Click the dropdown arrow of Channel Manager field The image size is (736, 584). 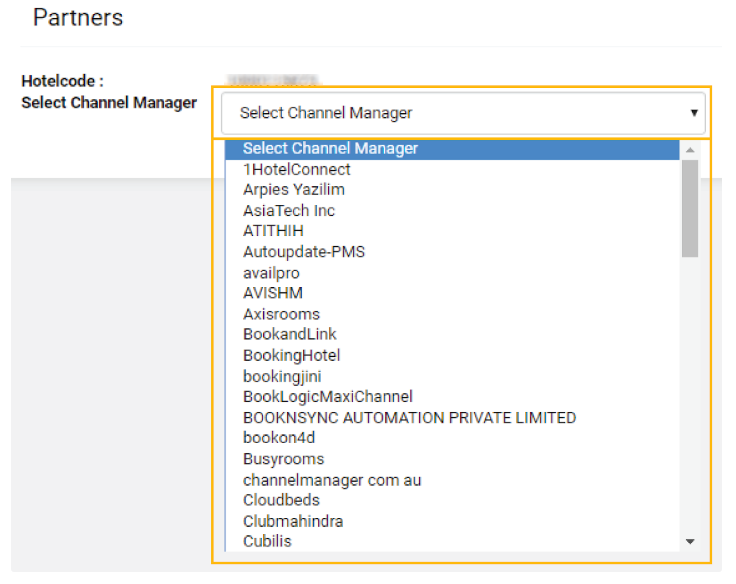(x=694, y=113)
